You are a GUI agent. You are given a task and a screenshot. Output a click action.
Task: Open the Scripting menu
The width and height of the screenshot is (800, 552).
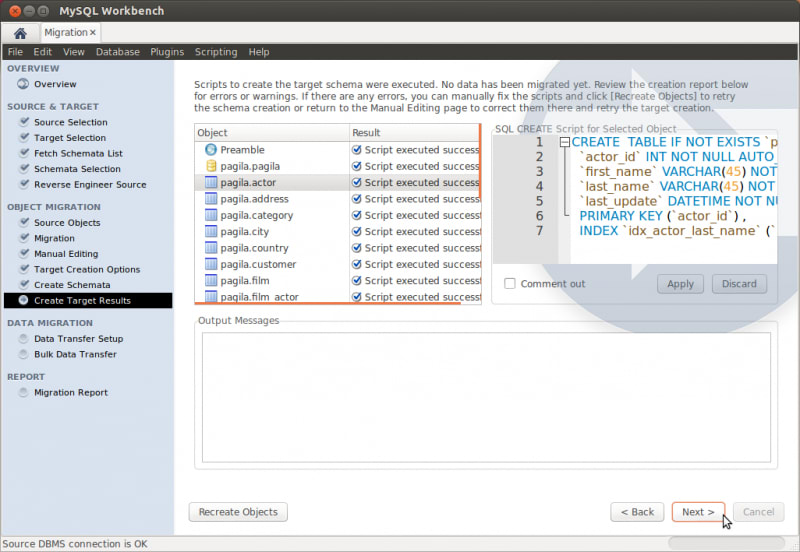pos(216,52)
